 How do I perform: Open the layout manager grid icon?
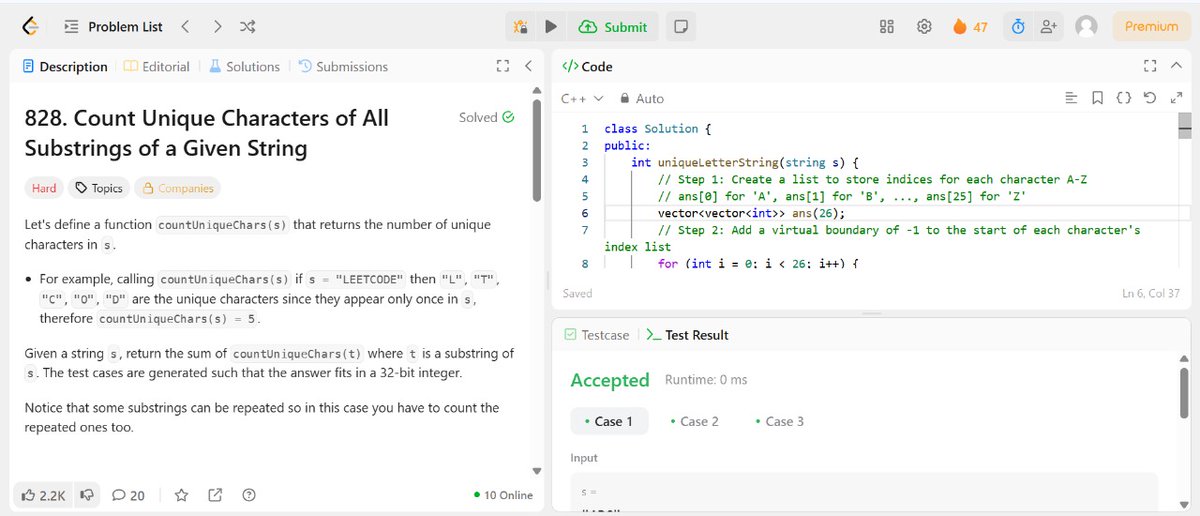tap(887, 27)
